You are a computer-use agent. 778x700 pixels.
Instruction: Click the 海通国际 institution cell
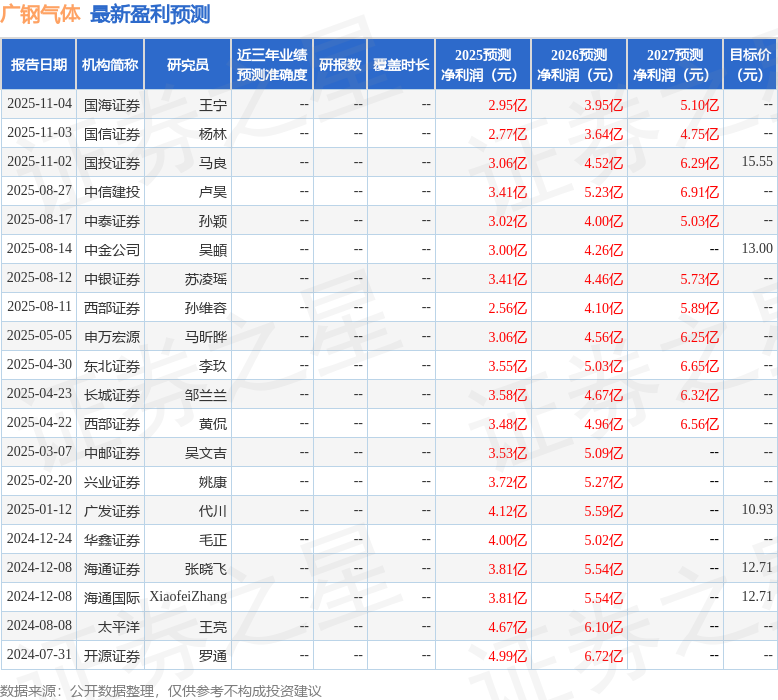coord(112,598)
